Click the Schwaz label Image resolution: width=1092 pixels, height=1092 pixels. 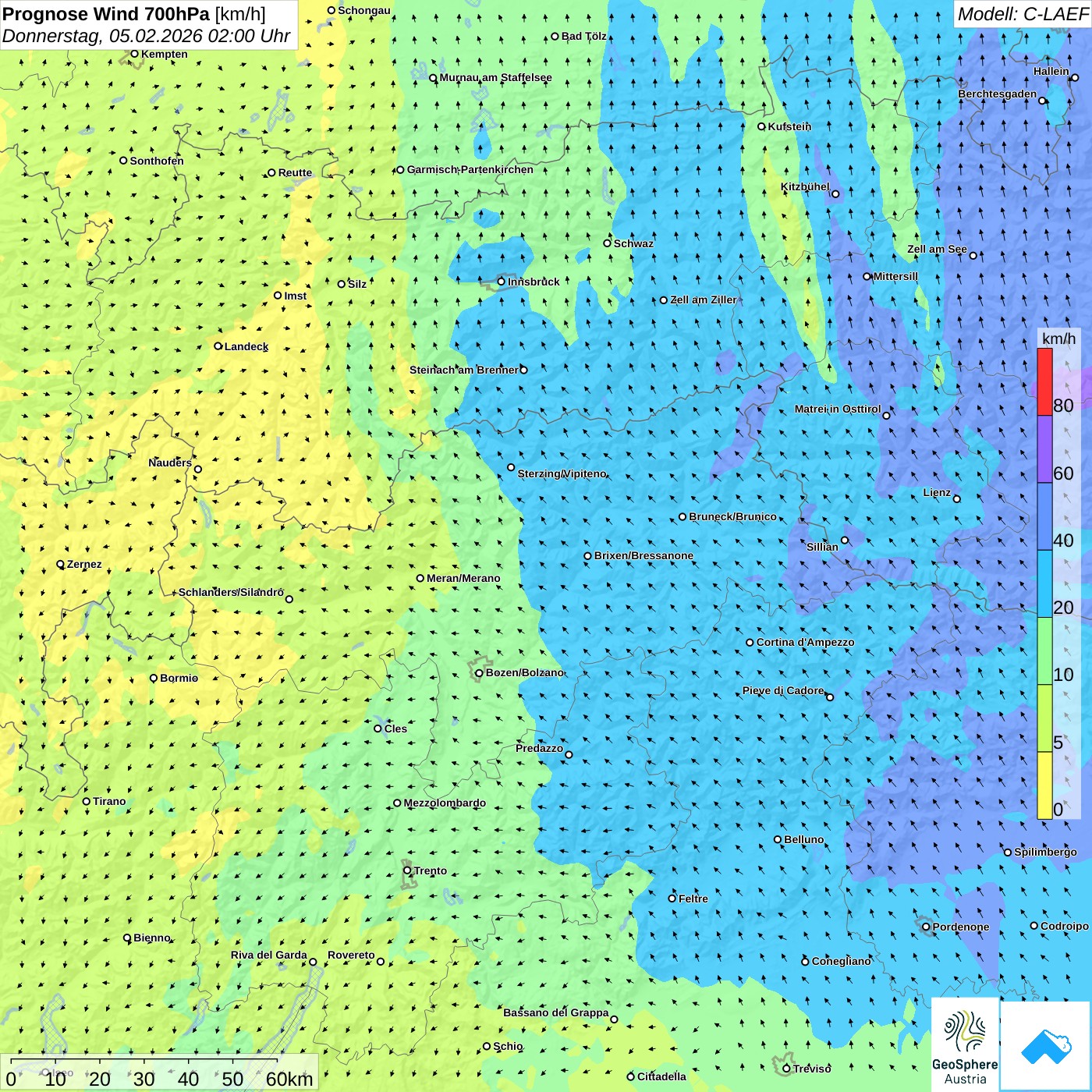click(633, 243)
